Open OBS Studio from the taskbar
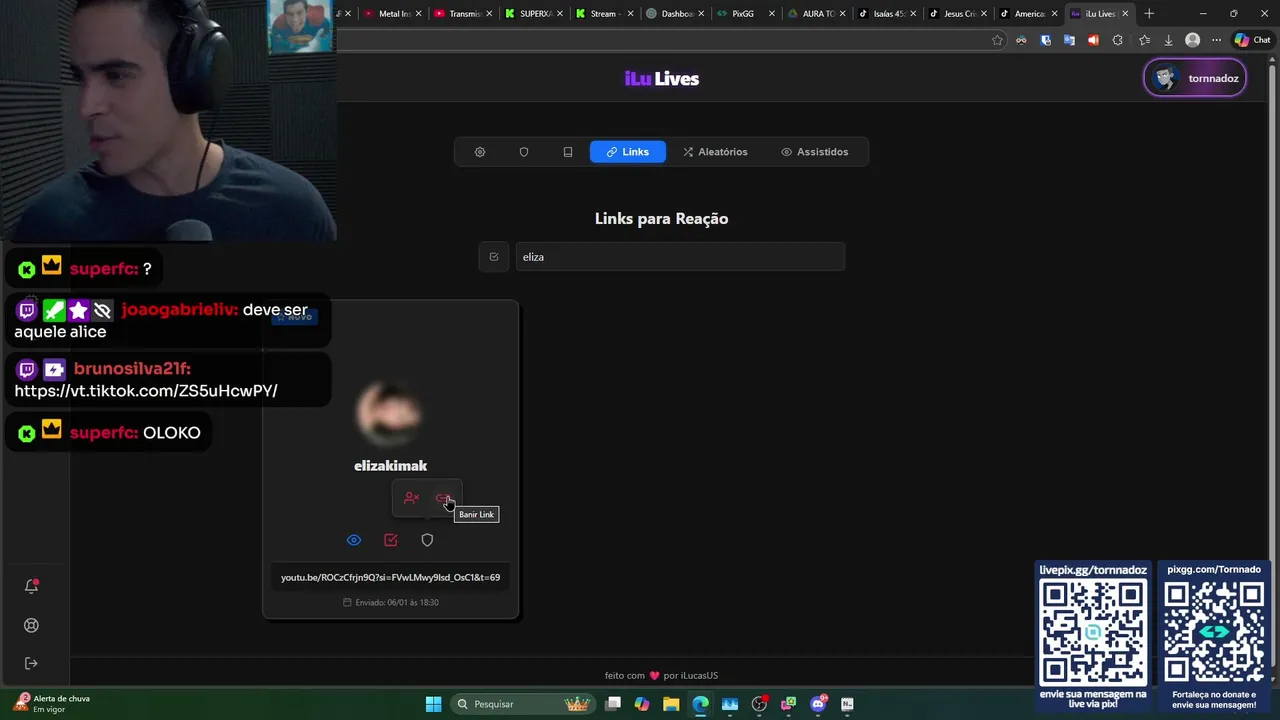This screenshot has width=1280, height=720. 759,704
